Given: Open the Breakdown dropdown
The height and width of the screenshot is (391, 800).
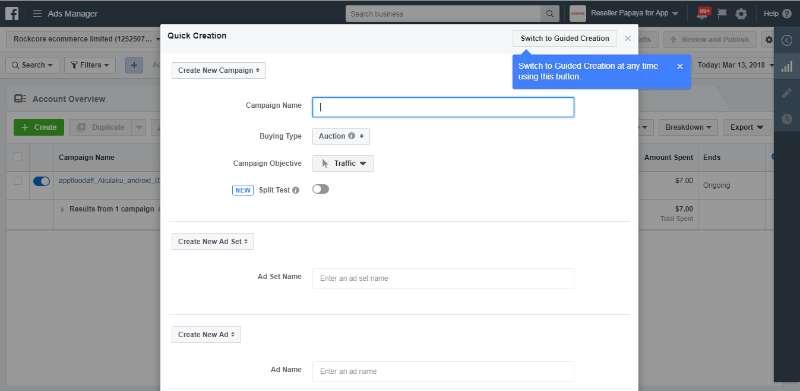Looking at the screenshot, I should point(688,127).
